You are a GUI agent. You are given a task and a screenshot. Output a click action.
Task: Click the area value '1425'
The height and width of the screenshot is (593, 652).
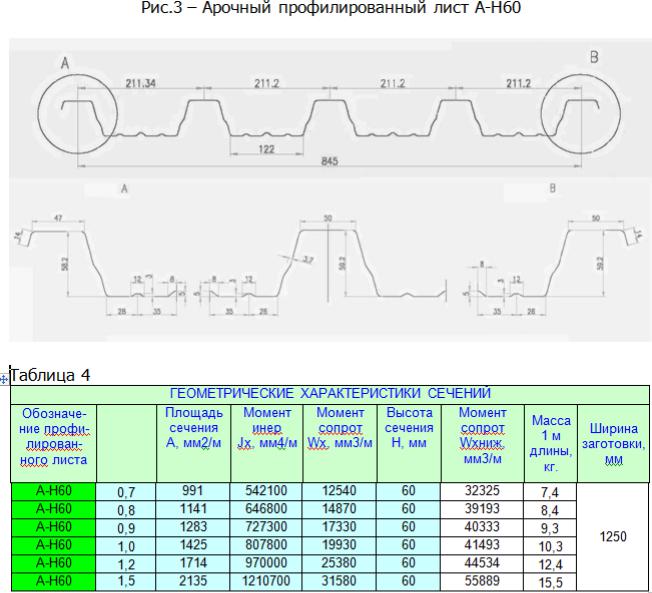(x=193, y=545)
